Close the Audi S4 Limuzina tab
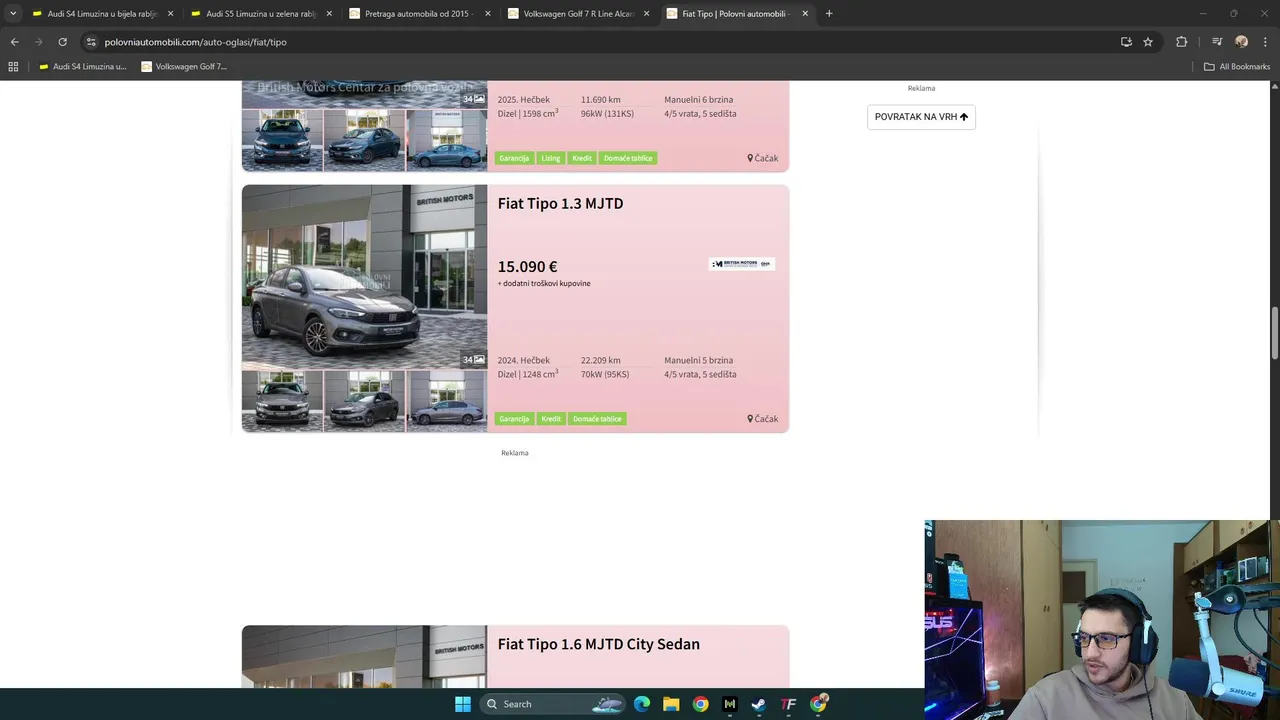The height and width of the screenshot is (720, 1280). [x=170, y=14]
